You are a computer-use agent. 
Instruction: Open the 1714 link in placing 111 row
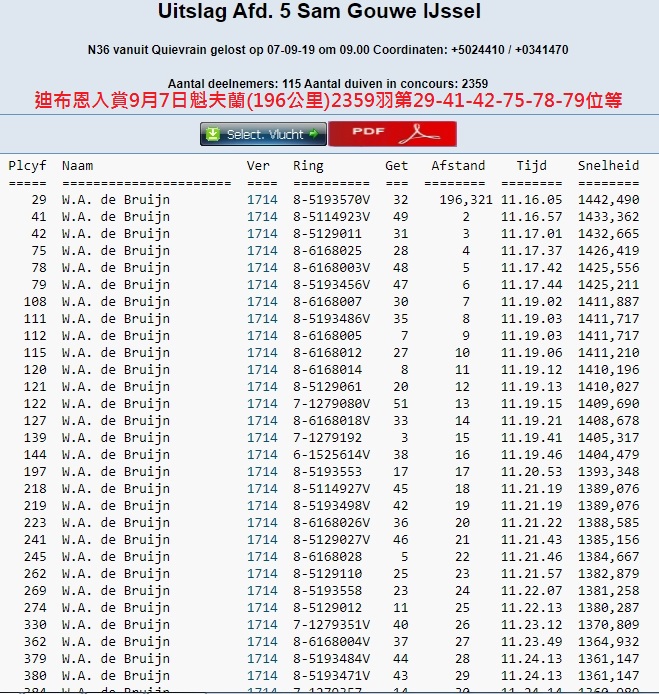click(262, 319)
